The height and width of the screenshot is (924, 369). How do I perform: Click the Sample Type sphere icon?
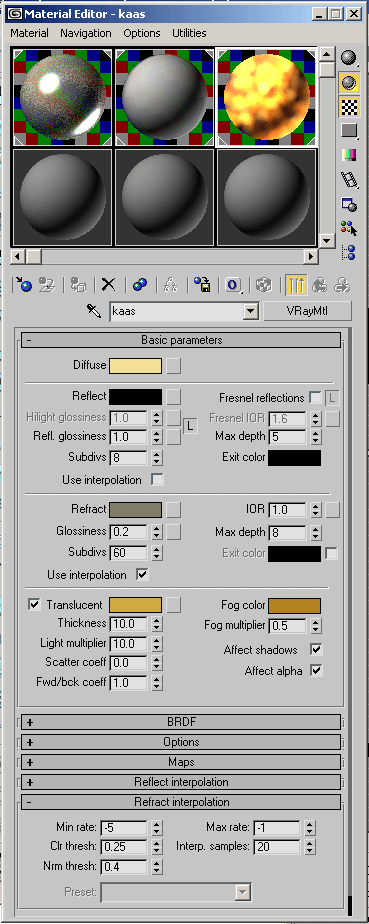click(350, 58)
